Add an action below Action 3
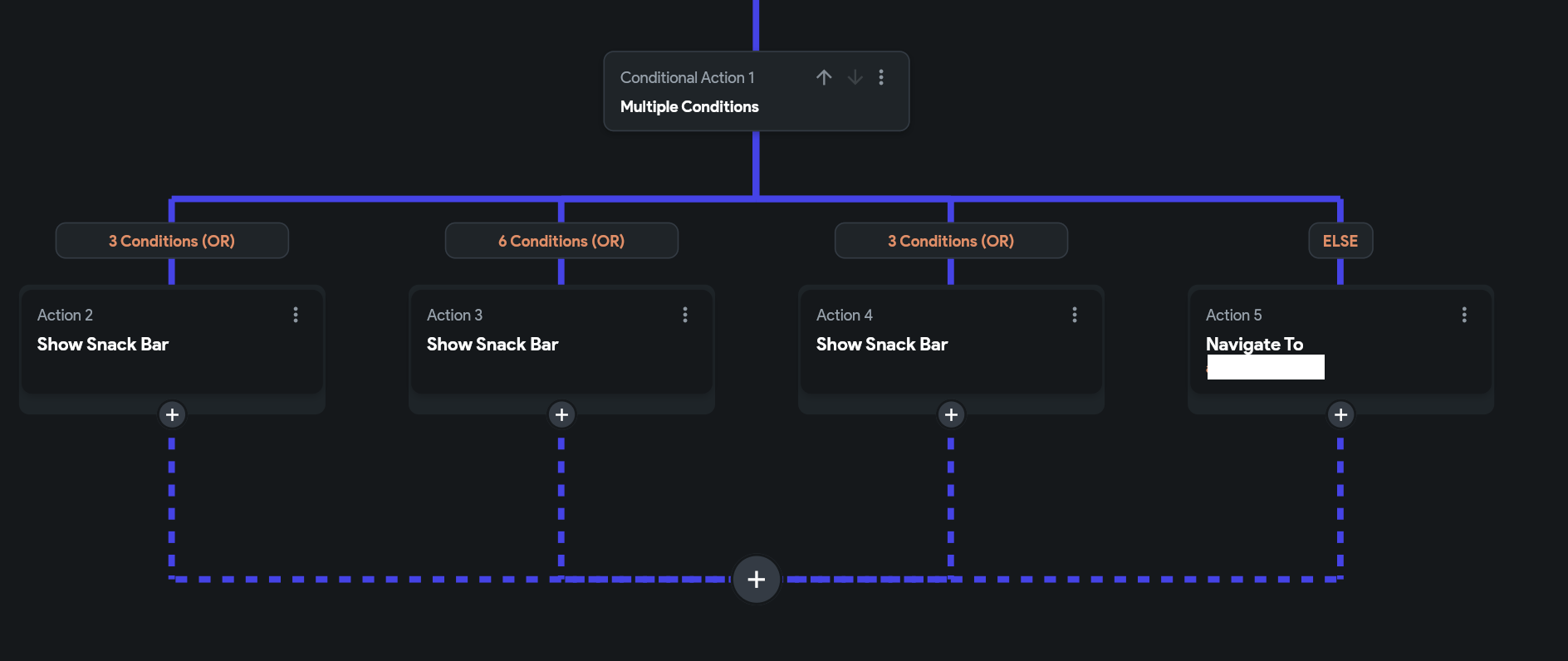1568x661 pixels. point(561,414)
